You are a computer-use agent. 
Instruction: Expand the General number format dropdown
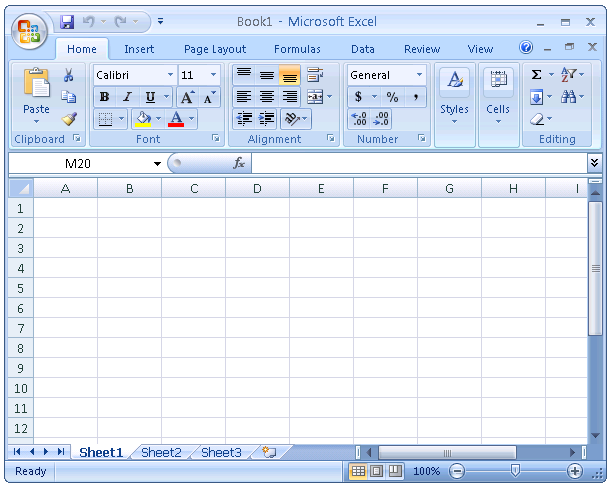tap(419, 75)
